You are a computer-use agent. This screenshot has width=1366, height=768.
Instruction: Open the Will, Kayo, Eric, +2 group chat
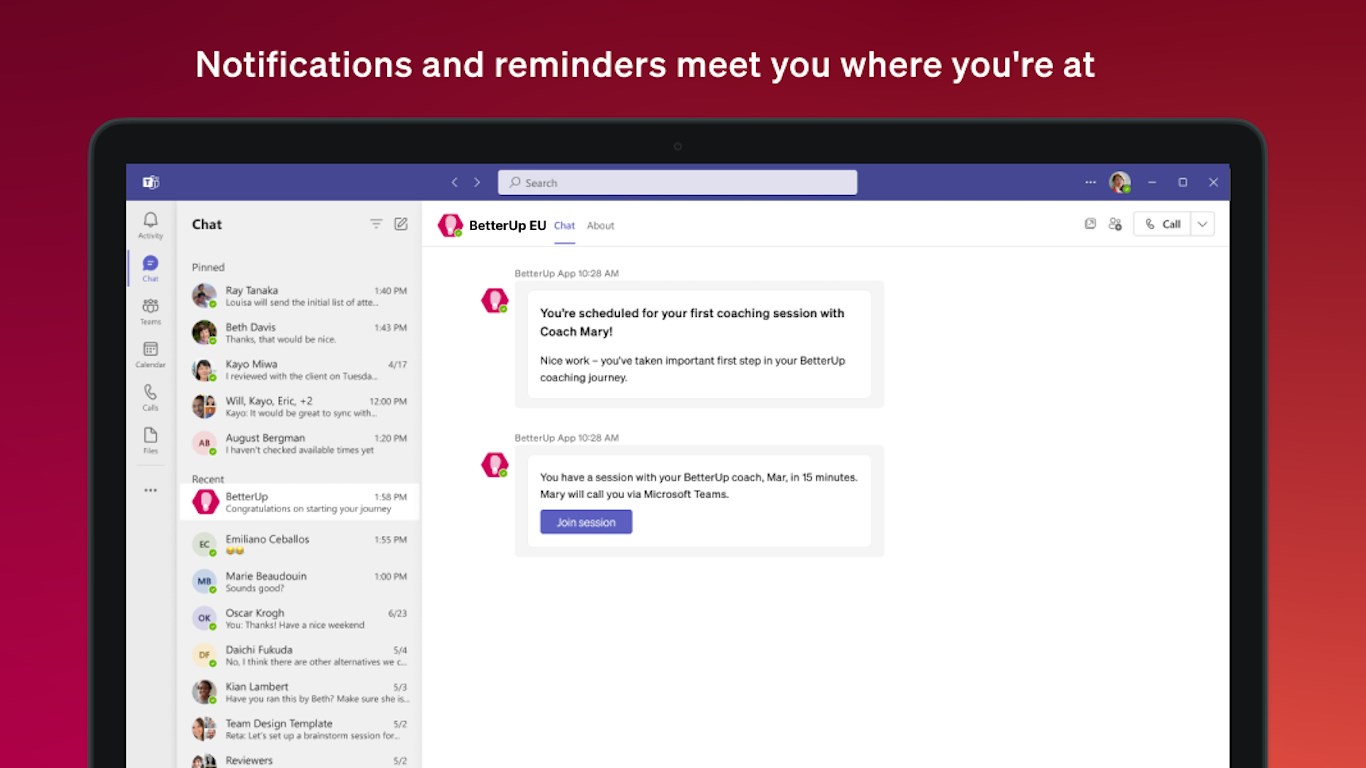(x=299, y=407)
